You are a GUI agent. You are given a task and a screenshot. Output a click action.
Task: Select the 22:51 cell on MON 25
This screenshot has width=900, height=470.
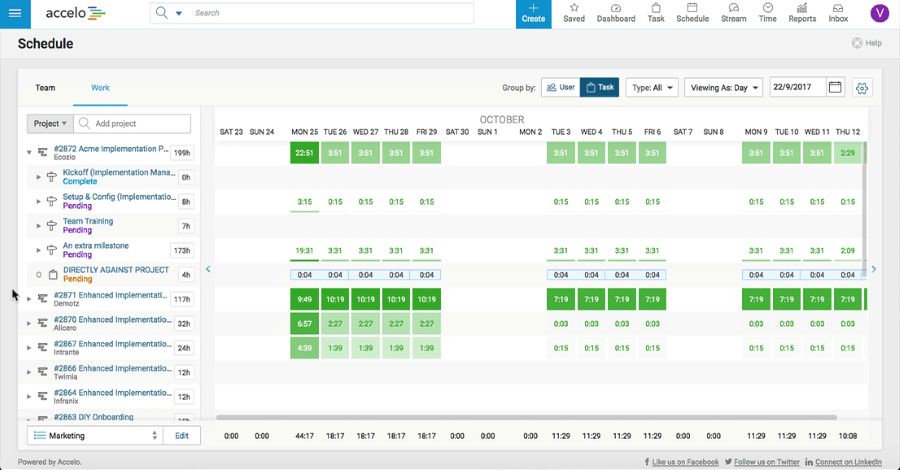[x=304, y=153]
